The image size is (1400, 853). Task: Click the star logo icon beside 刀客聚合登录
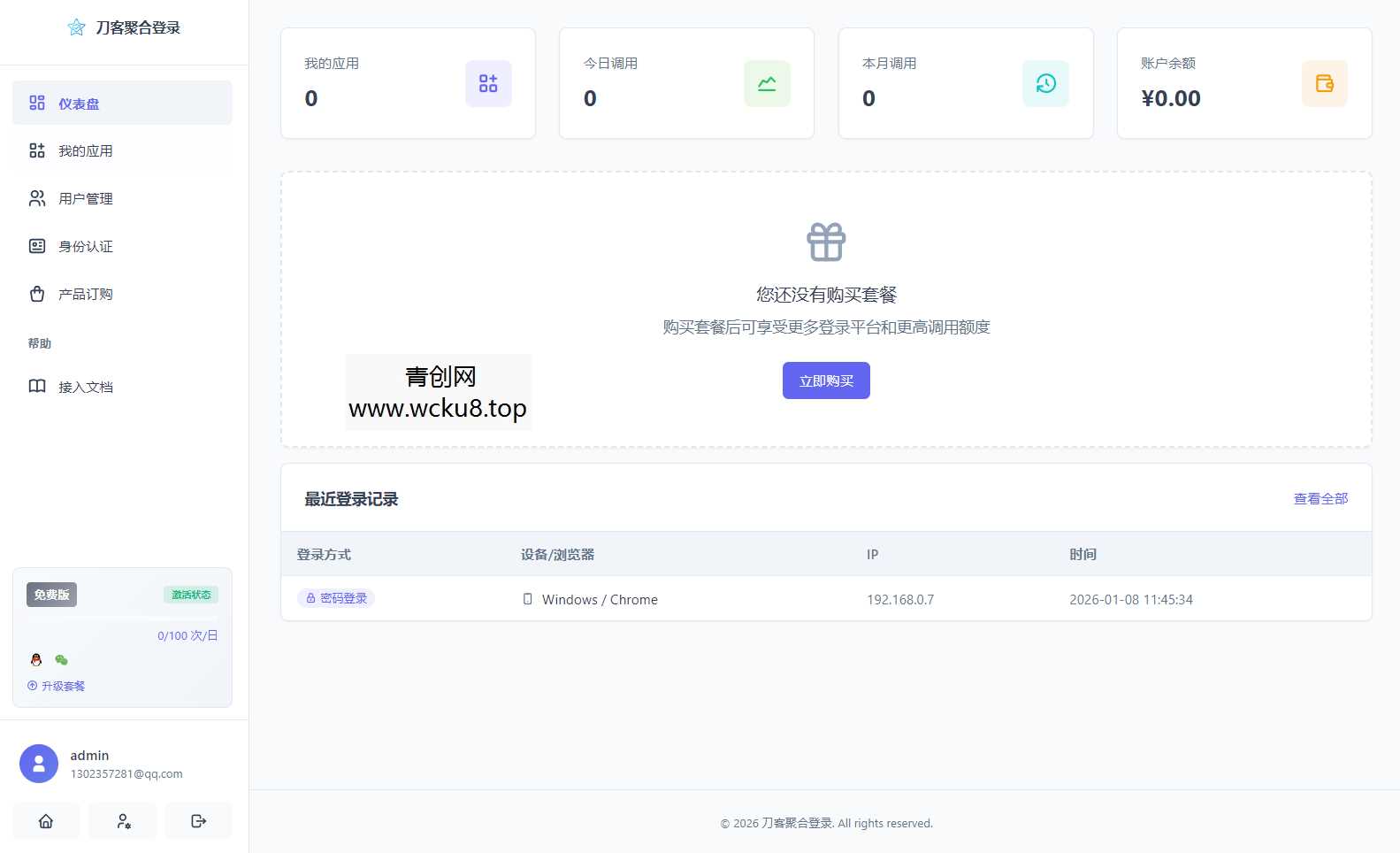pos(77,27)
